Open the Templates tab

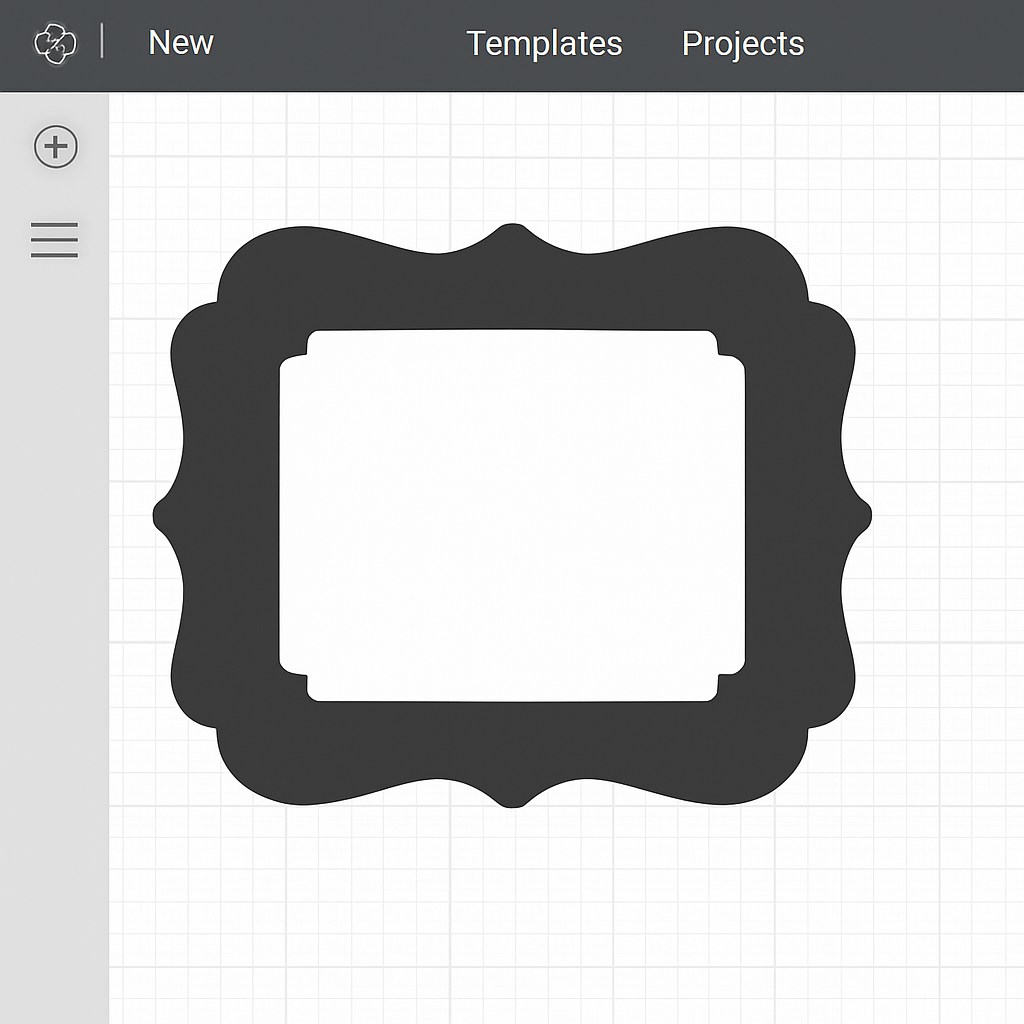click(544, 44)
